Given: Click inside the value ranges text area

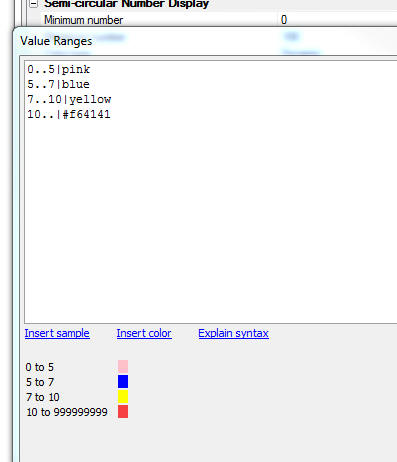Looking at the screenshot, I should point(211,192).
